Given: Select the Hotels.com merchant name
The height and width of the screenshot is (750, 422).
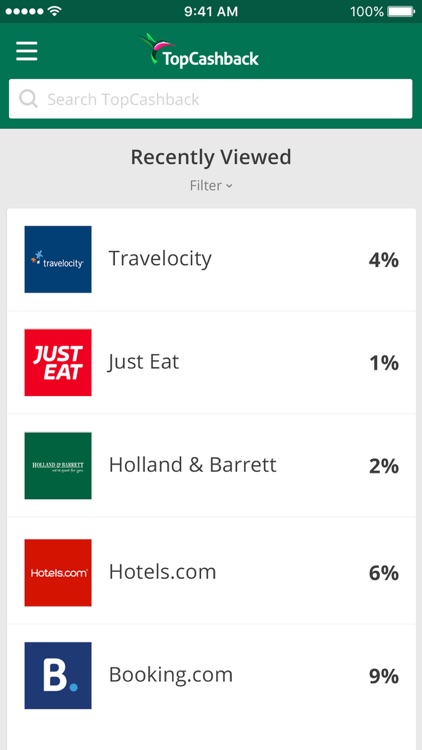Looking at the screenshot, I should 163,572.
